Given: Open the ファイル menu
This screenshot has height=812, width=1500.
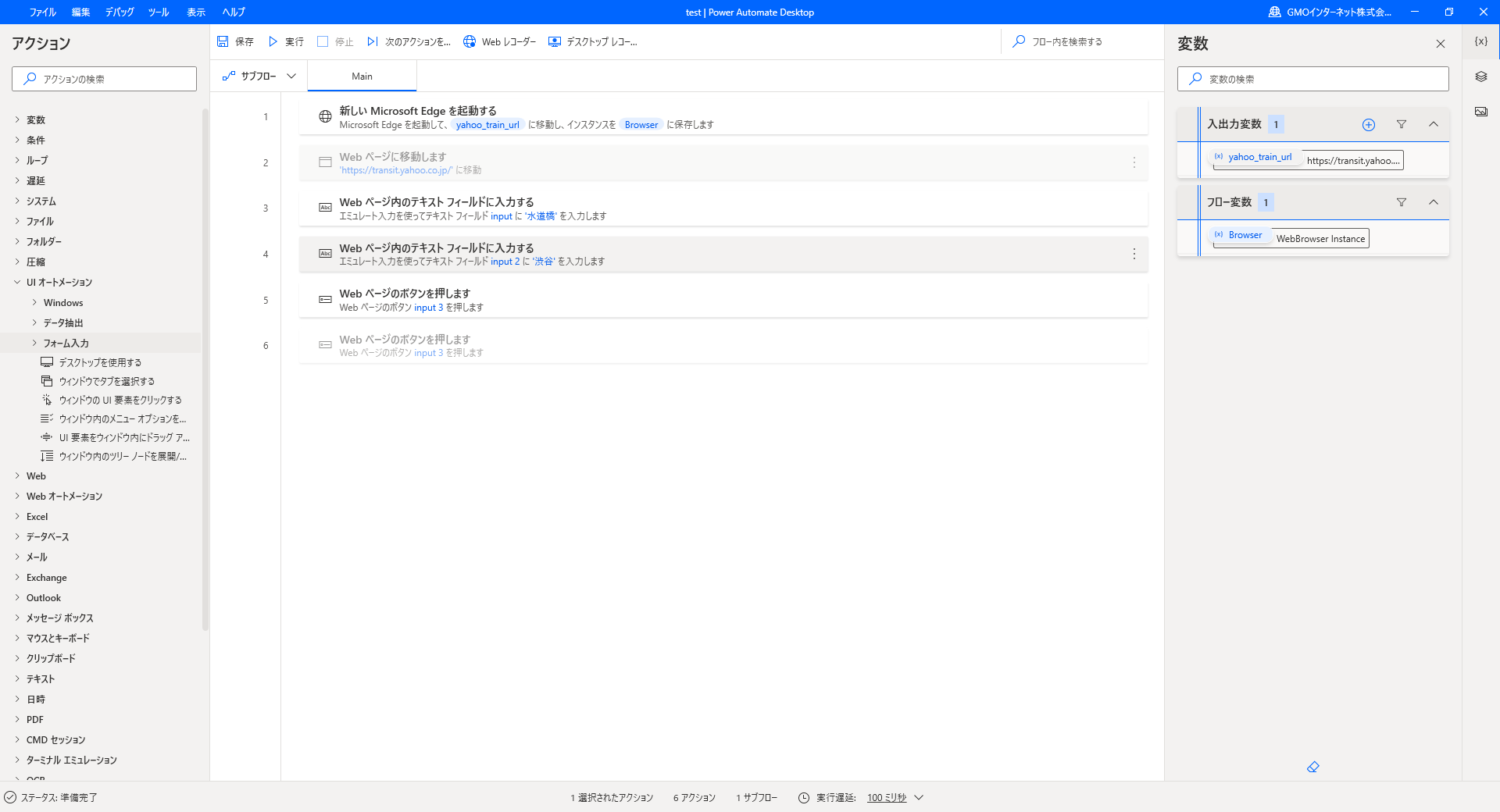Looking at the screenshot, I should click(42, 12).
